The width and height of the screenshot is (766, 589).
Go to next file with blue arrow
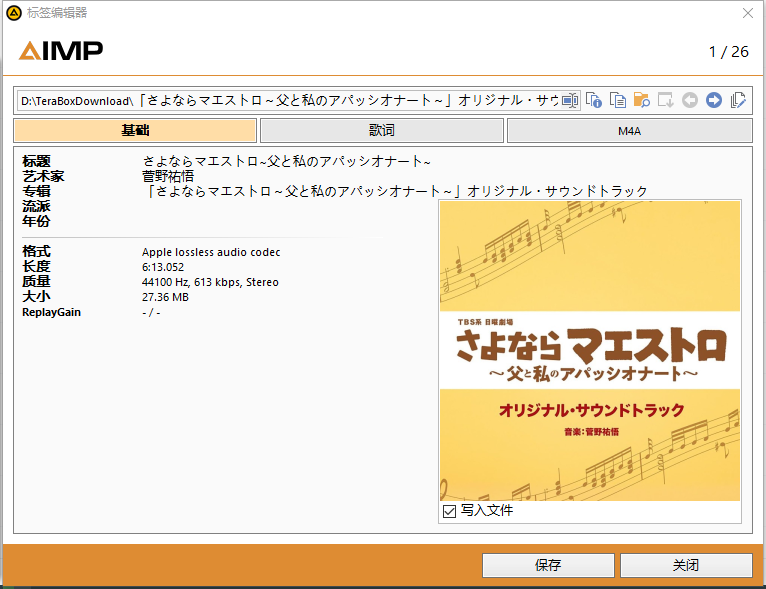point(714,100)
